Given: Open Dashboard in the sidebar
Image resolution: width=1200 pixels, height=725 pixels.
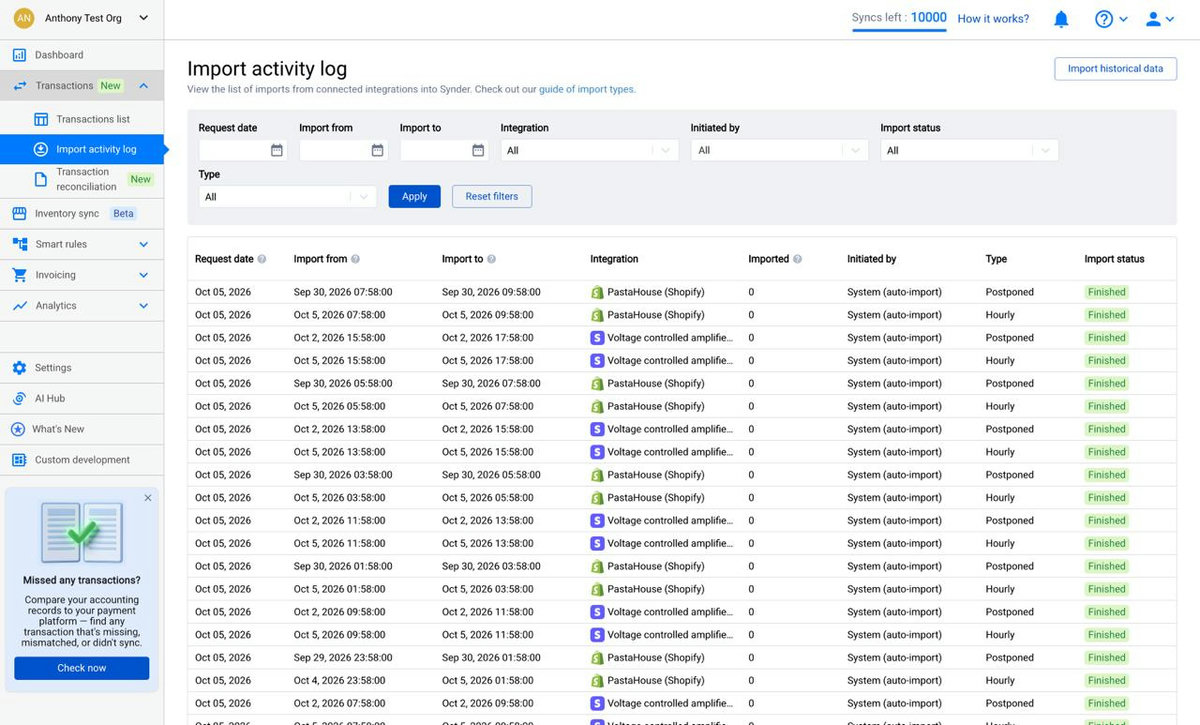Looking at the screenshot, I should point(82,55).
